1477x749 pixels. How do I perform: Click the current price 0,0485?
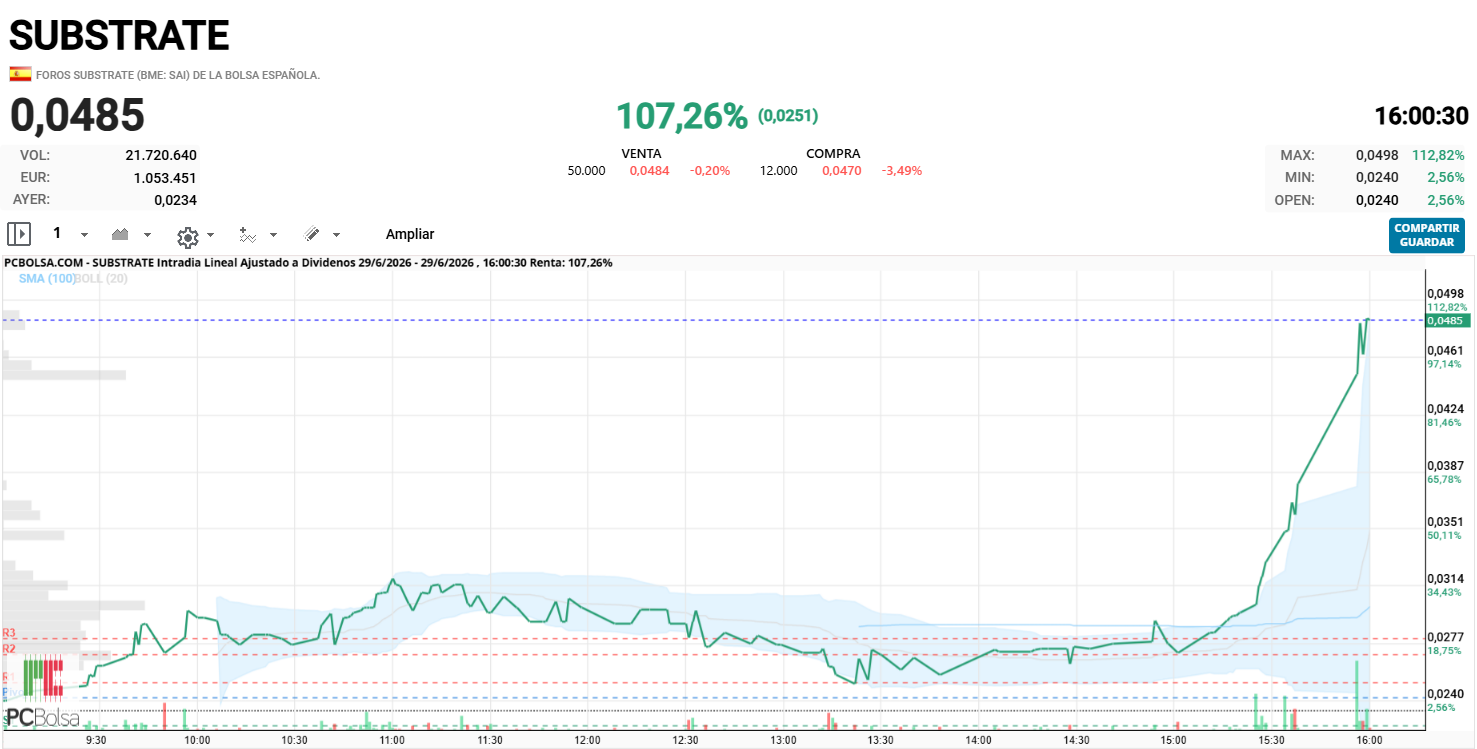(78, 115)
